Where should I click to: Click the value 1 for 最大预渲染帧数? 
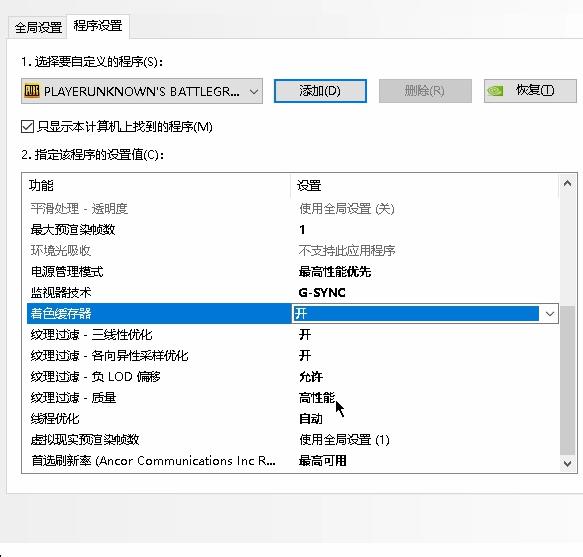pyautogui.click(x=302, y=229)
